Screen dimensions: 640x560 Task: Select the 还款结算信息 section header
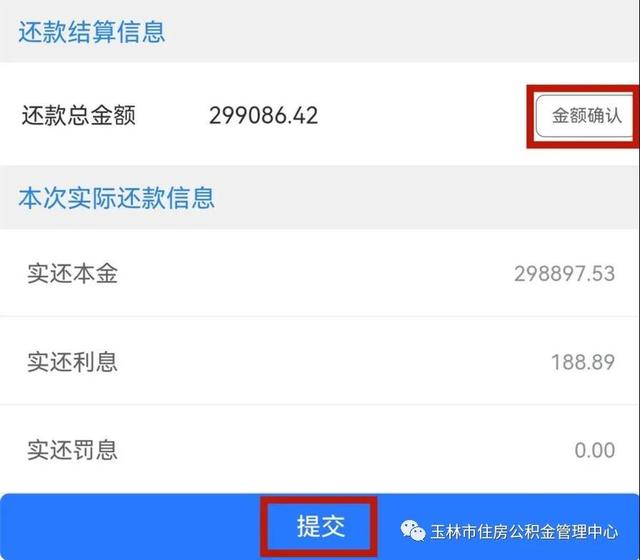click(x=92, y=32)
